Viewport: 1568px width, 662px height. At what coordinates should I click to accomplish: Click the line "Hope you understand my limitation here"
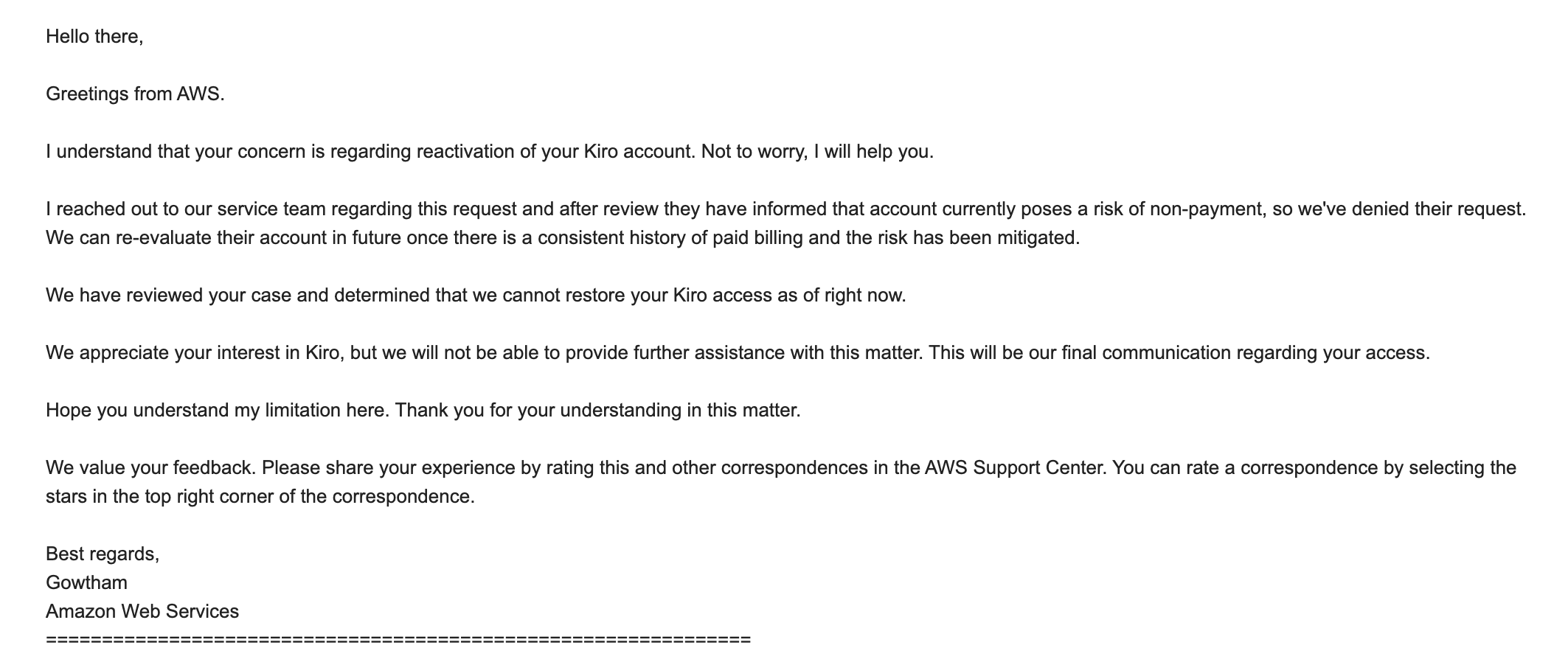217,410
